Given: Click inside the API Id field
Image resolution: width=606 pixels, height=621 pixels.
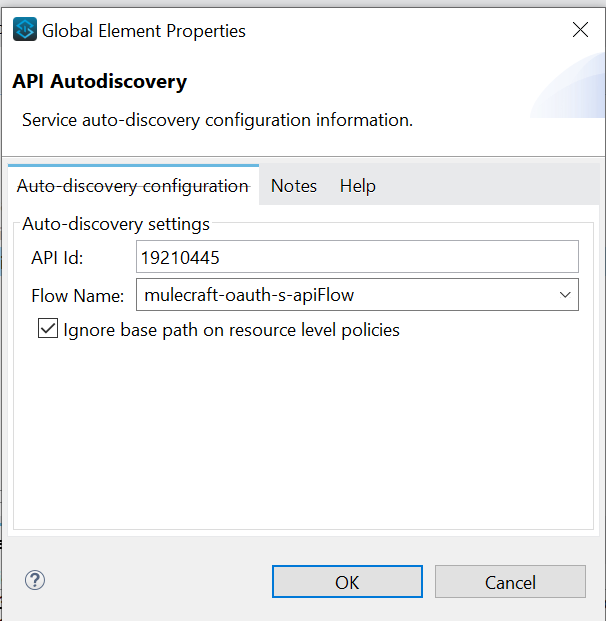Looking at the screenshot, I should [357, 257].
